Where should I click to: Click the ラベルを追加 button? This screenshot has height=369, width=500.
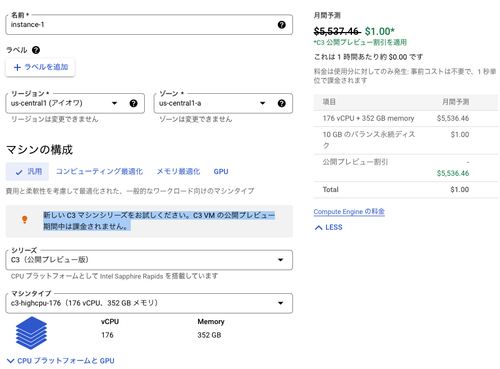point(40,67)
